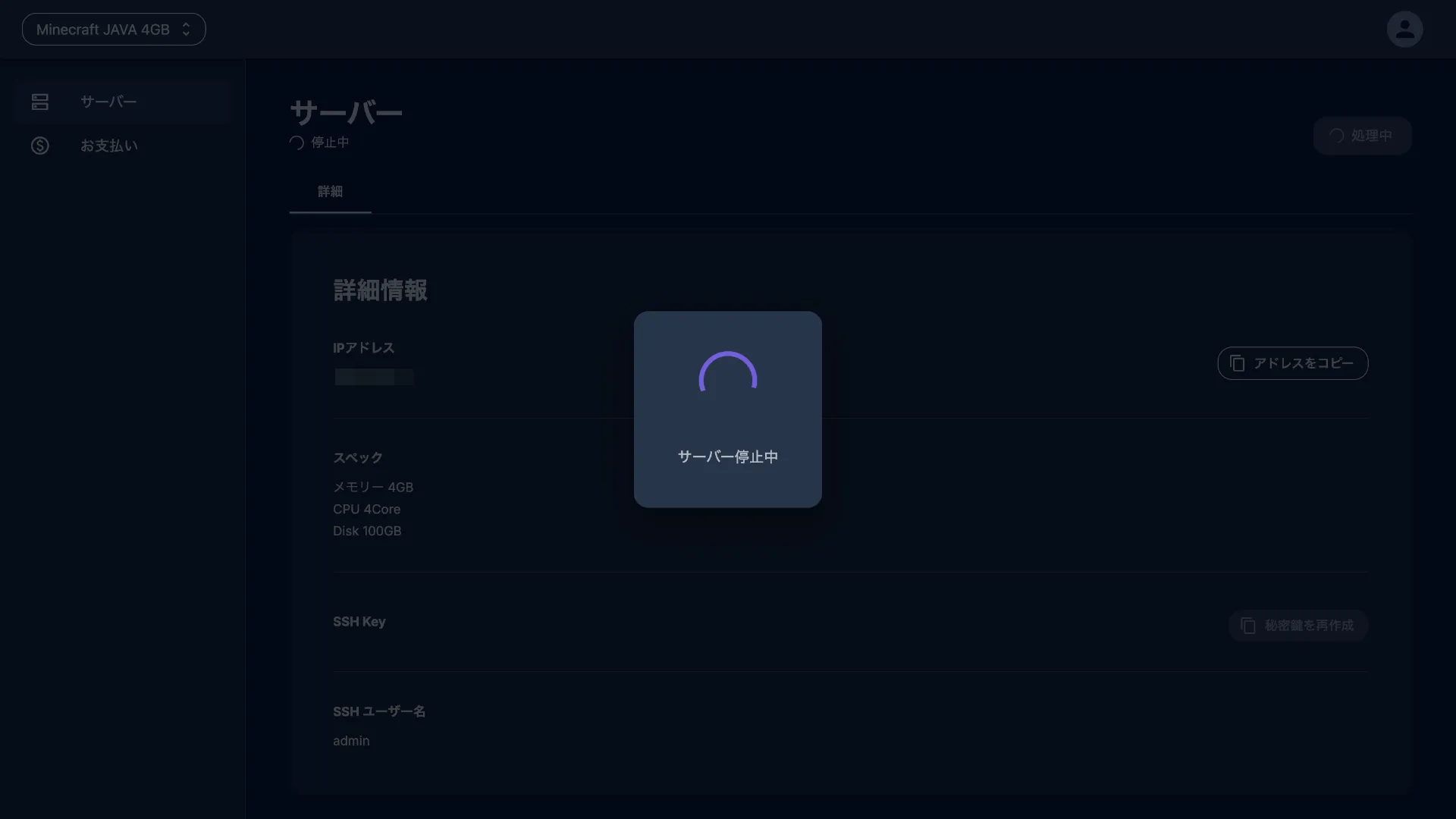
Task: Click the 処理中 status button
Action: tap(1362, 136)
